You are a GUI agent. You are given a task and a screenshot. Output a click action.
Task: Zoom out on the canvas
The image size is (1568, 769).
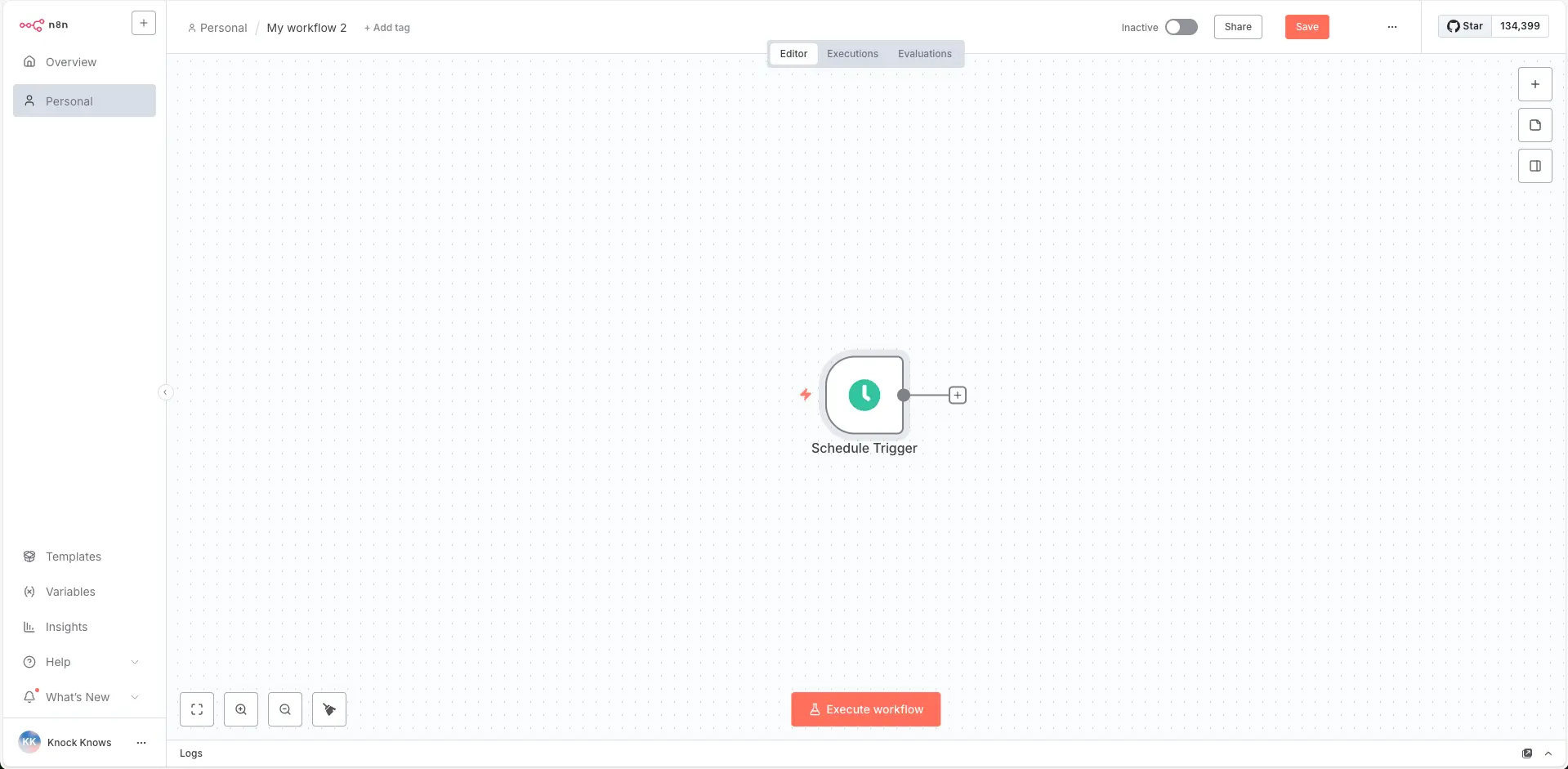(284, 709)
